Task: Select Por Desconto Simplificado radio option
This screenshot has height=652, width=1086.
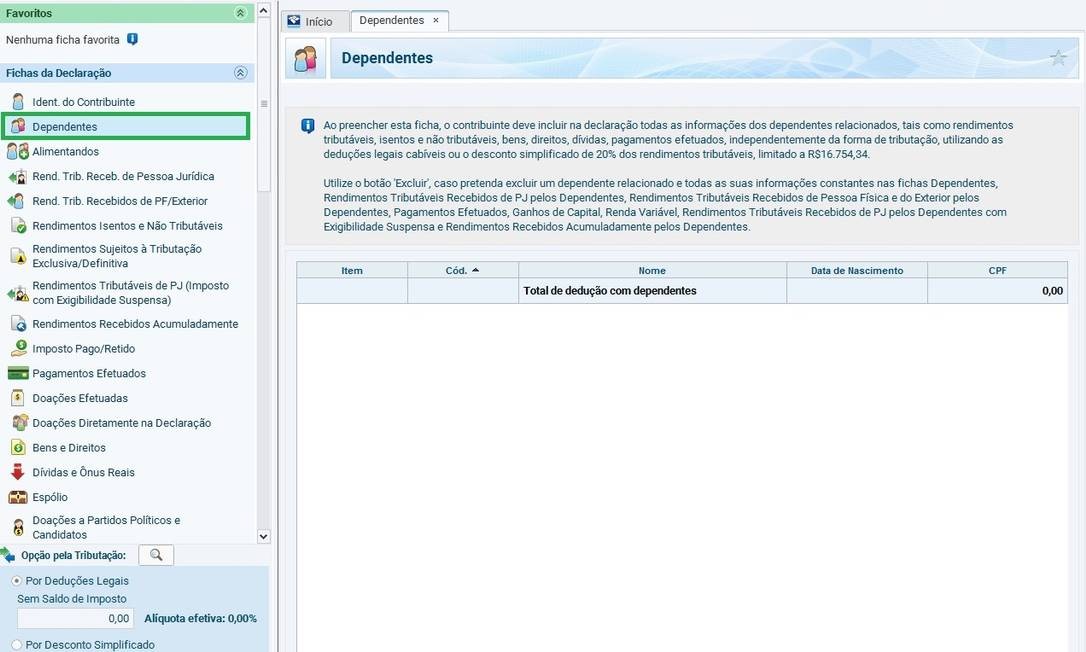Action: (x=16, y=645)
